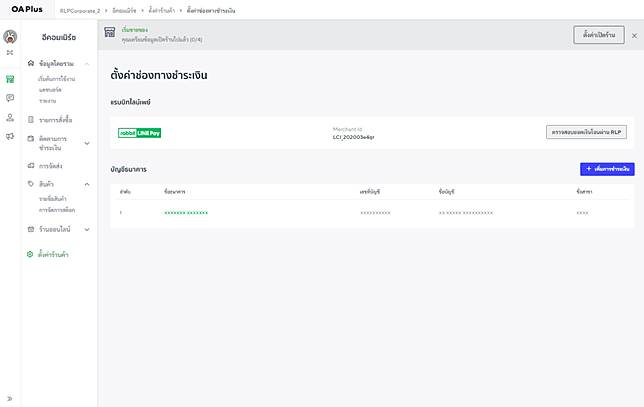Click the masked account name cell
Screen dimensions: 644x407
coord(466,213)
